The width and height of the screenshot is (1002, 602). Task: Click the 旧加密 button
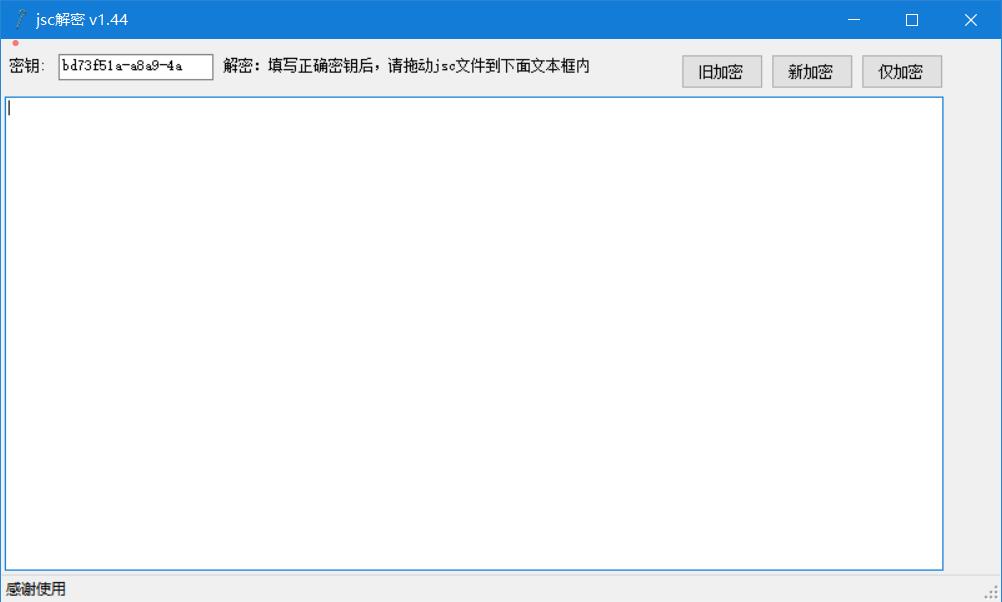pyautogui.click(x=721, y=72)
